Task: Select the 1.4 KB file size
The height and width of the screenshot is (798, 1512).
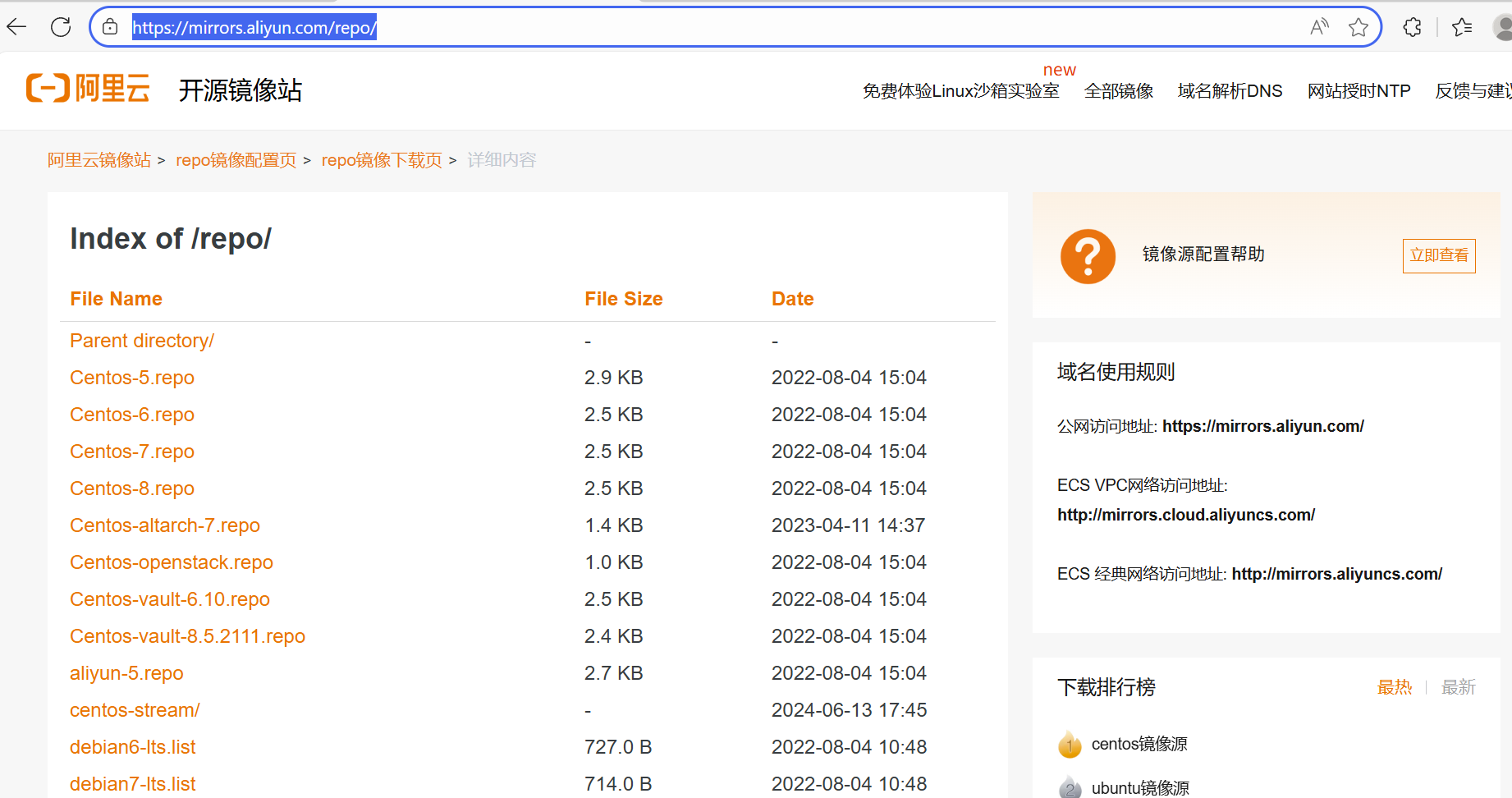Action: pos(614,525)
